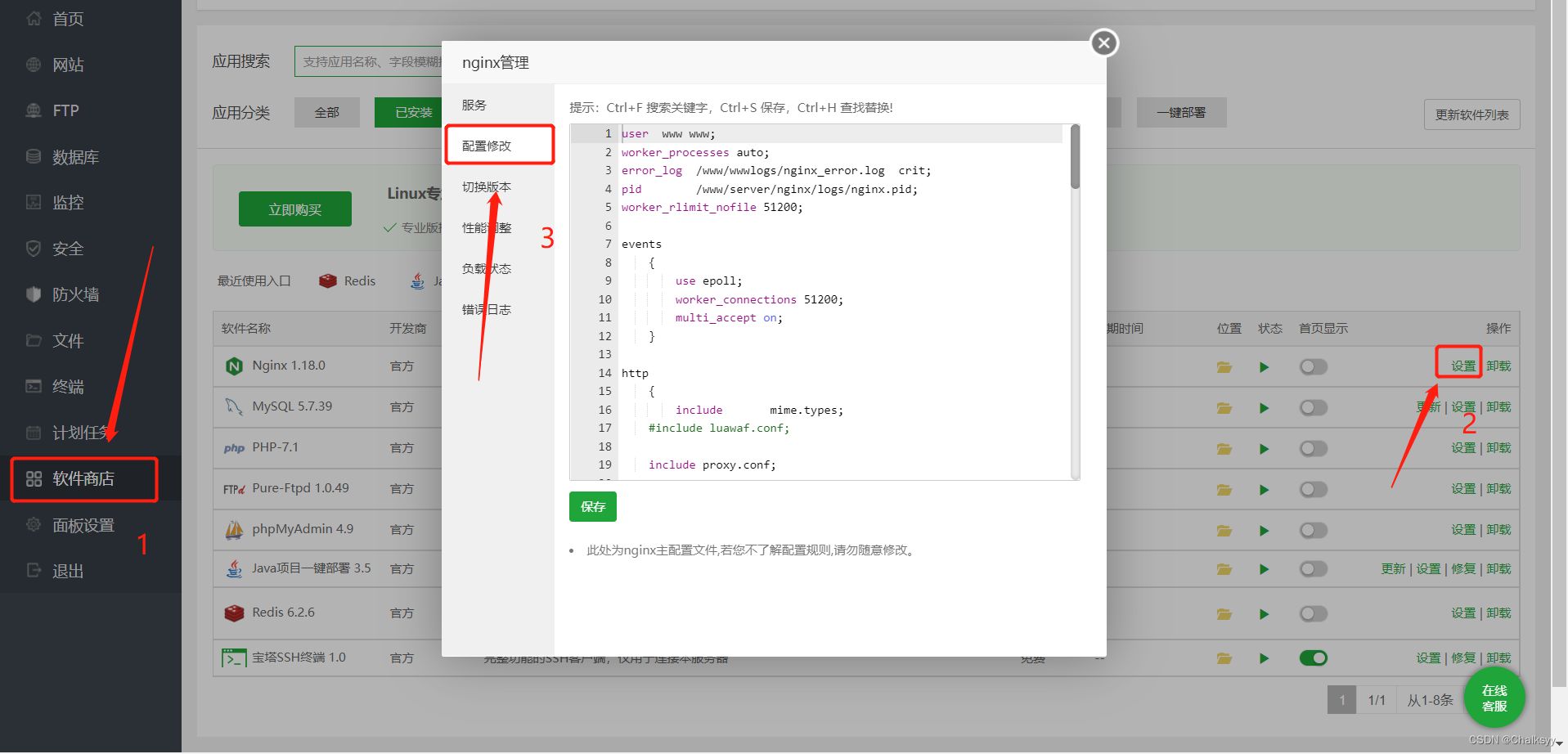Click the 监控 monitor icon

click(x=34, y=202)
